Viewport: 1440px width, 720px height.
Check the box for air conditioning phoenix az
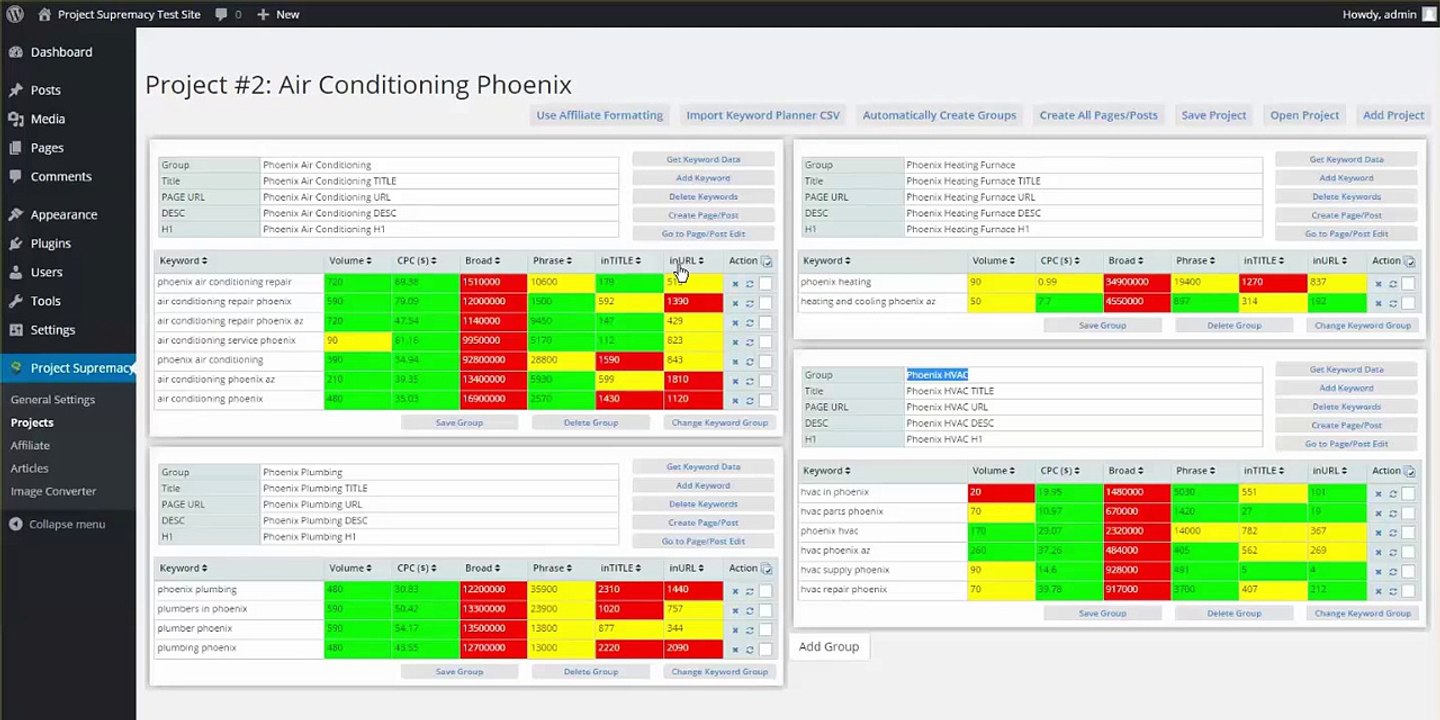(x=766, y=381)
